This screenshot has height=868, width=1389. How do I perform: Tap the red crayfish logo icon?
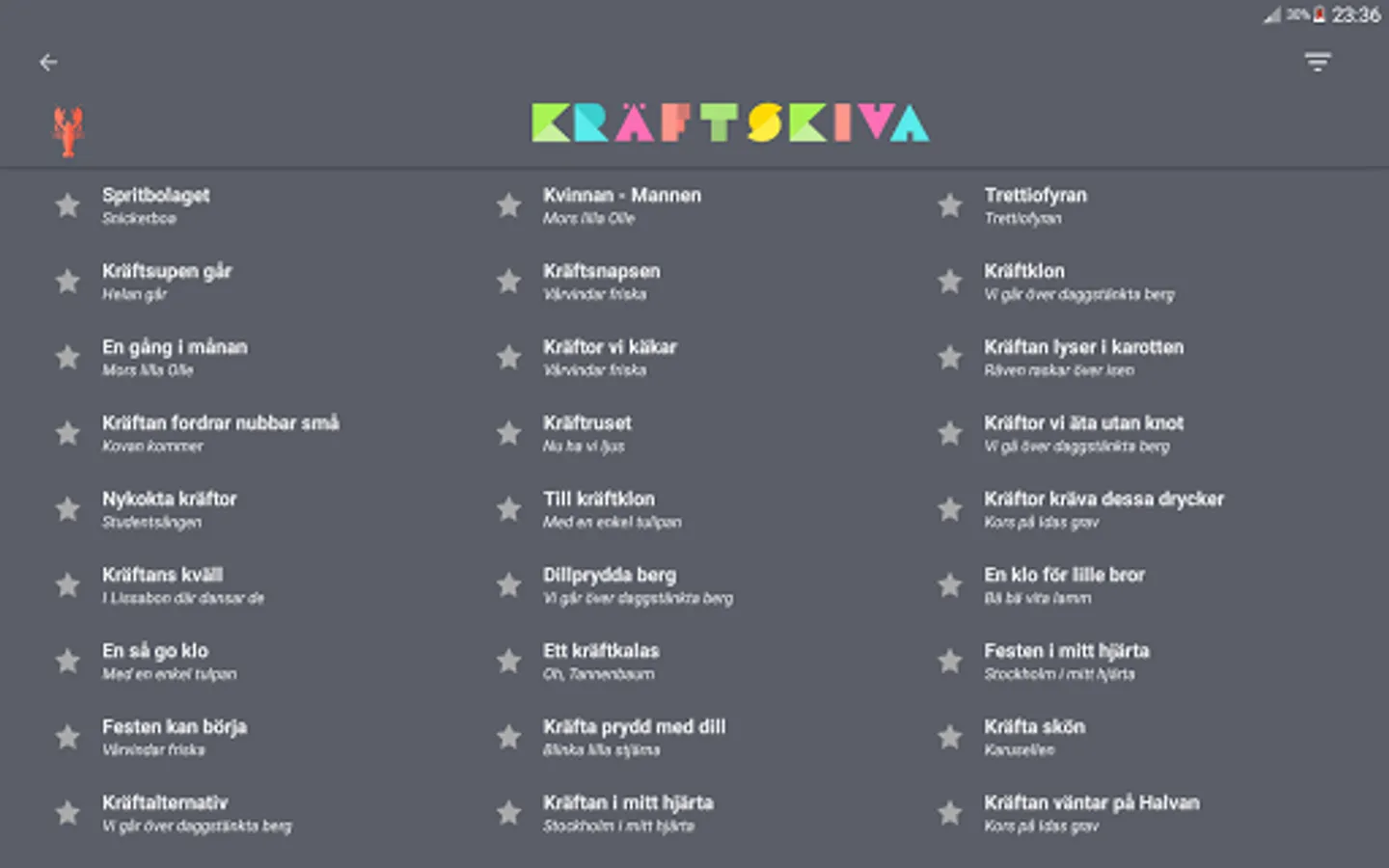(x=68, y=131)
